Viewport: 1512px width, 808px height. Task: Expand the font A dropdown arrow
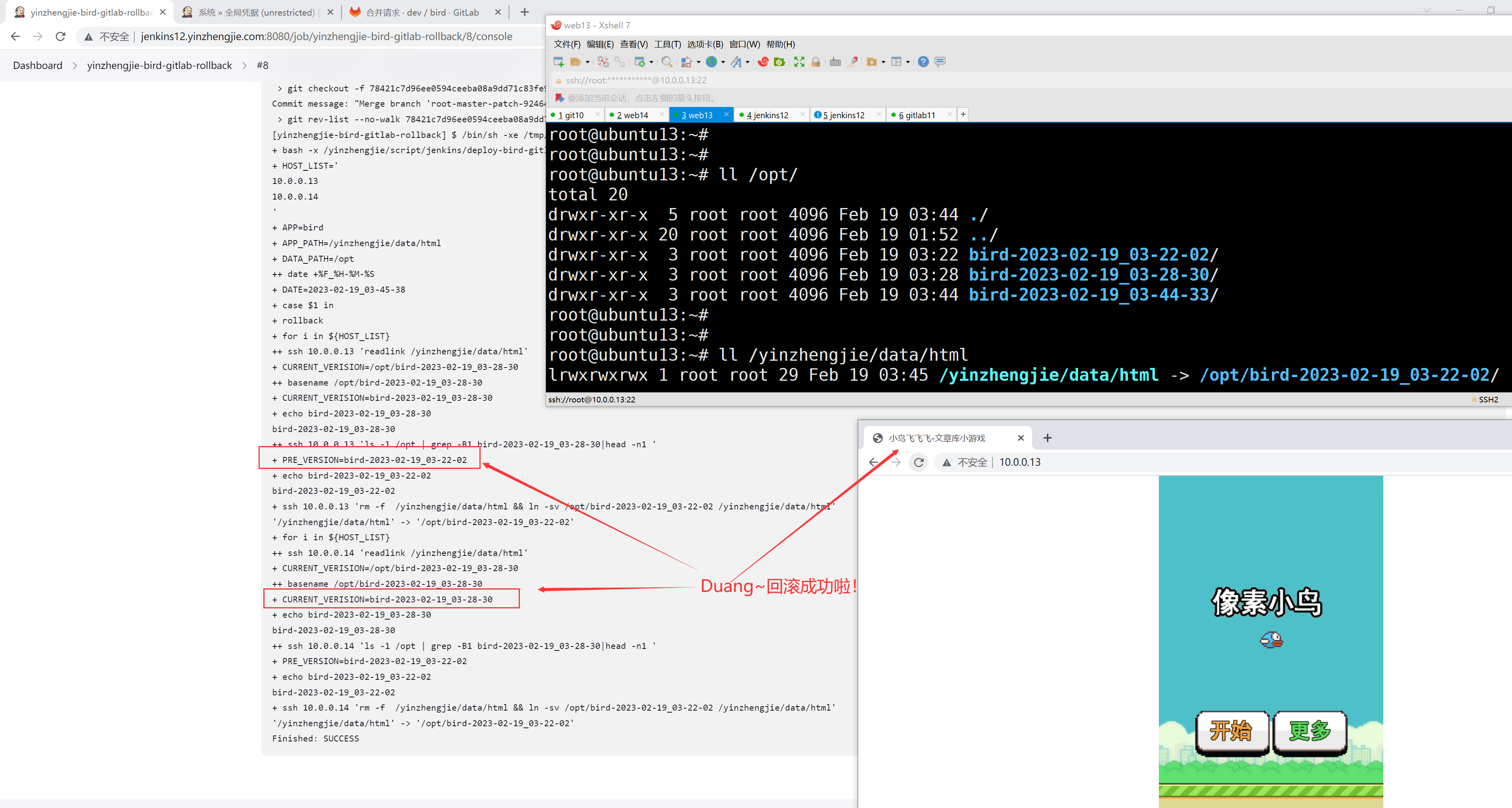pyautogui.click(x=747, y=62)
